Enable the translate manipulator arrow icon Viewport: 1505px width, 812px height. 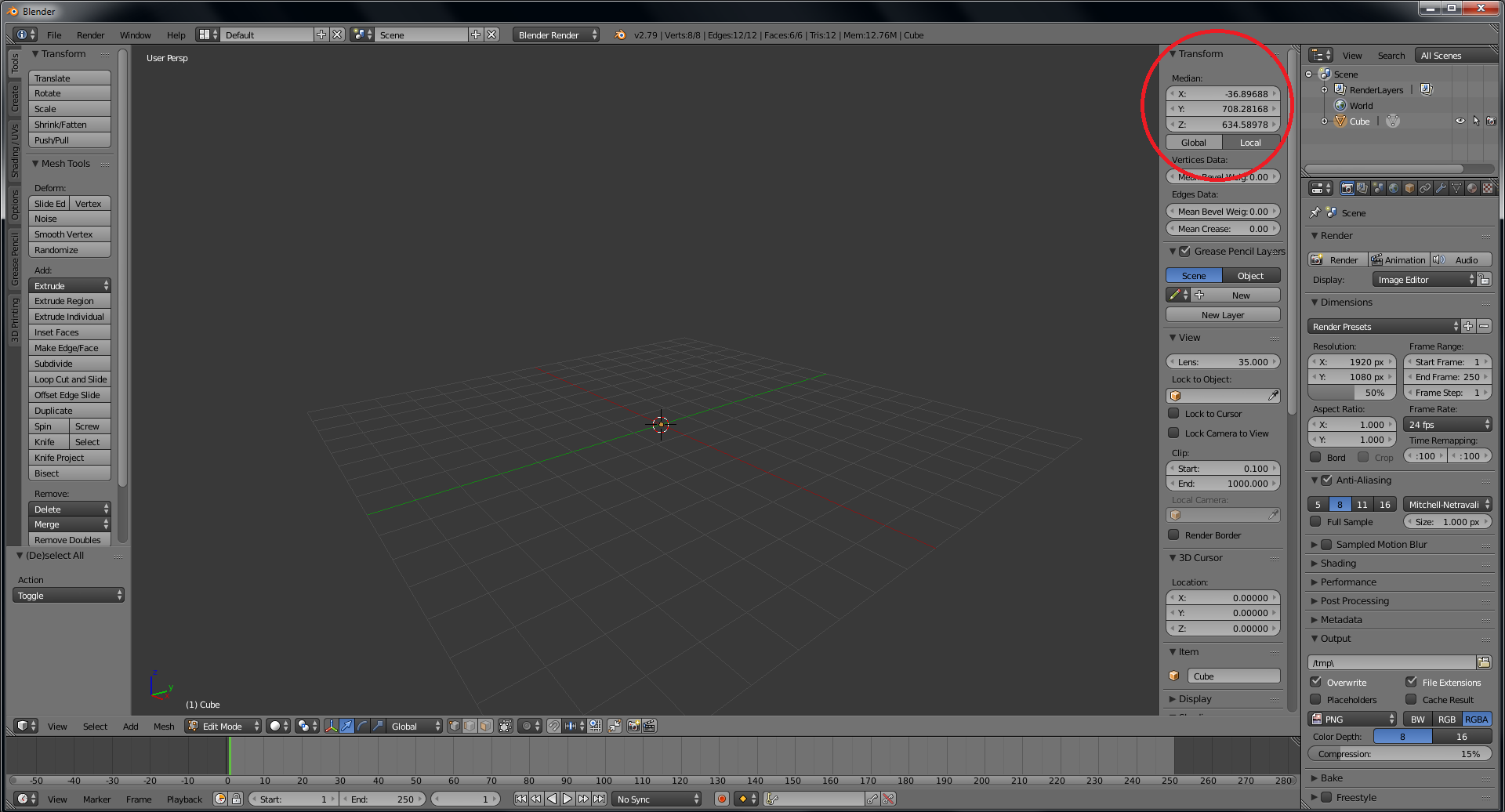click(x=346, y=726)
